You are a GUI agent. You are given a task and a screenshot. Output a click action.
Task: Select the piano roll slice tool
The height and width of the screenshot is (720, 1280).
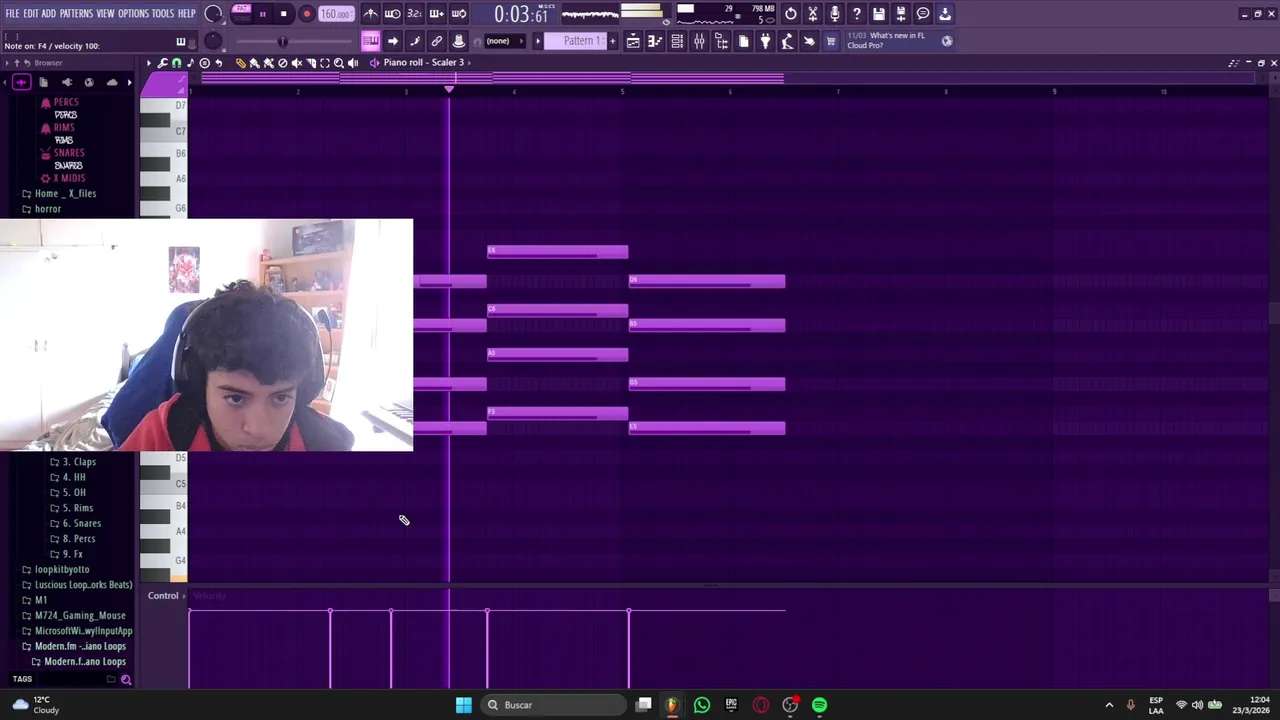coord(310,63)
